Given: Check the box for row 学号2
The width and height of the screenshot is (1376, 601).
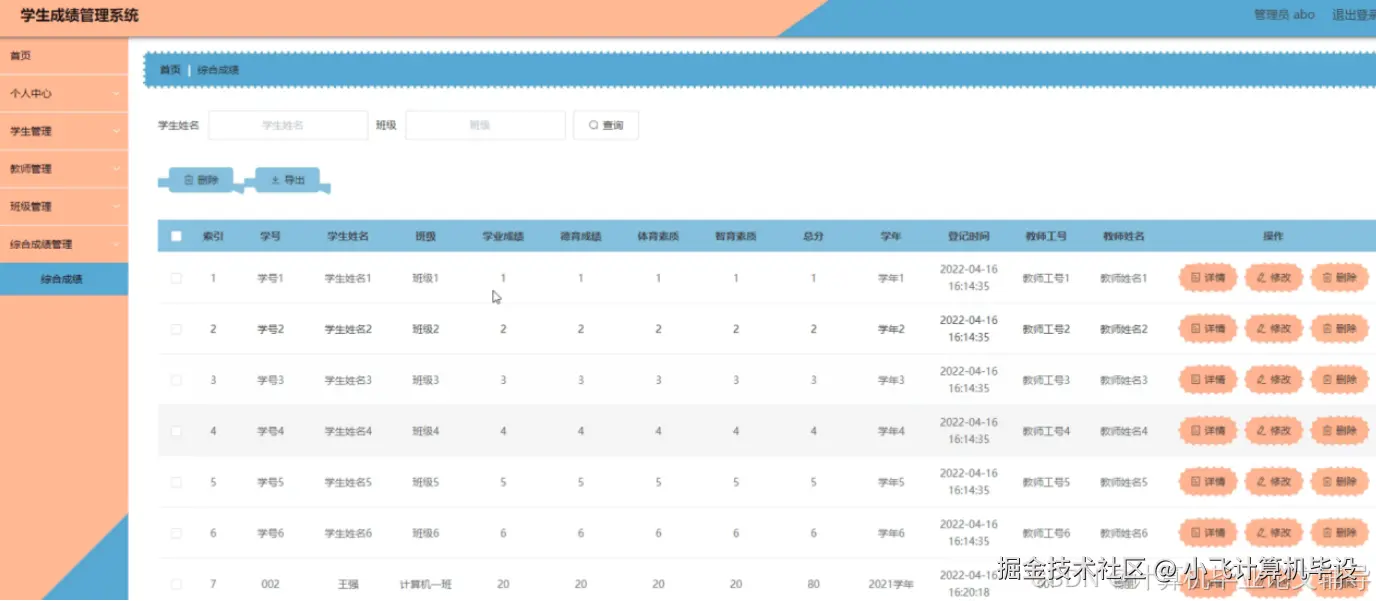Looking at the screenshot, I should coord(176,329).
